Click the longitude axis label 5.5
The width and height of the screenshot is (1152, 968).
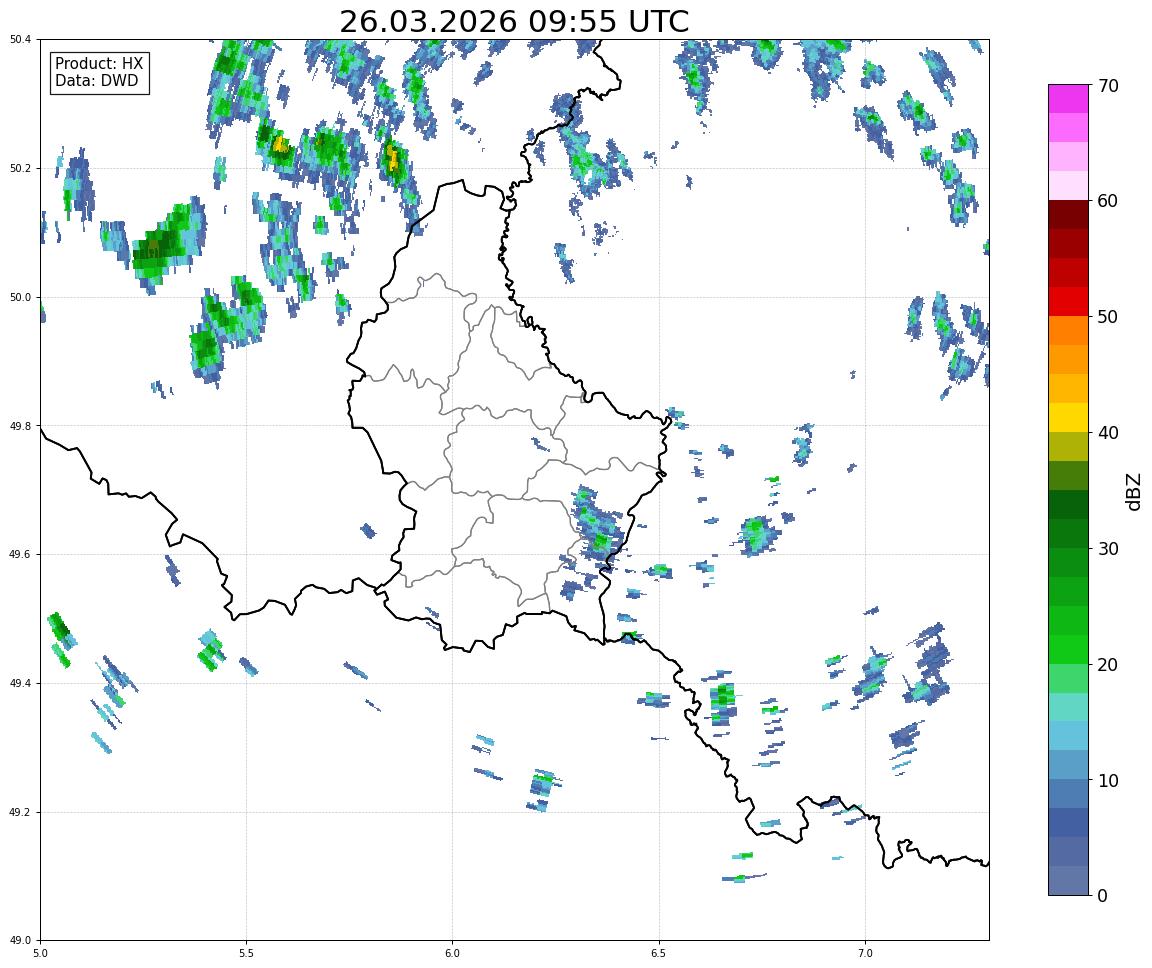click(246, 953)
